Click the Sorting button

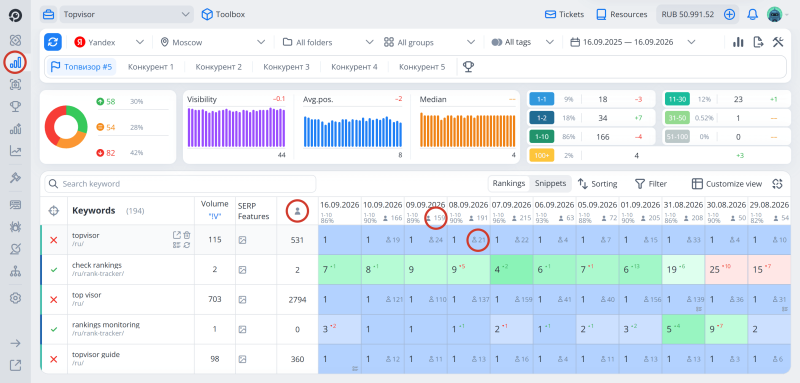(x=597, y=184)
